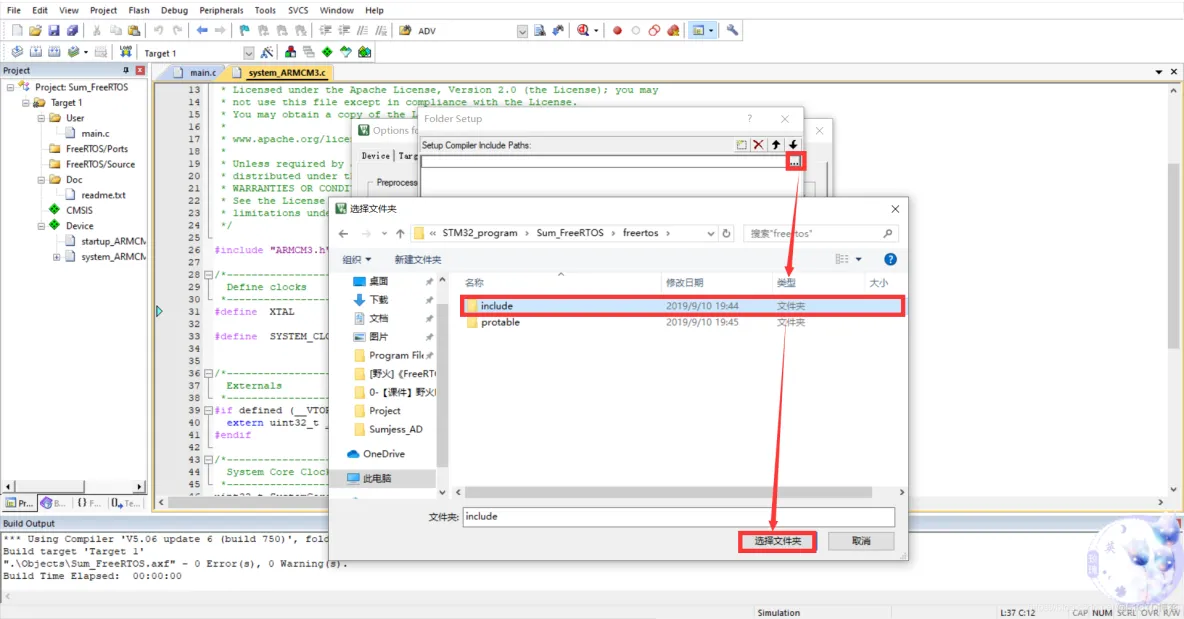Open the Target 1 selection dropdown
Viewport: 1184px width, 619px height.
(x=248, y=53)
